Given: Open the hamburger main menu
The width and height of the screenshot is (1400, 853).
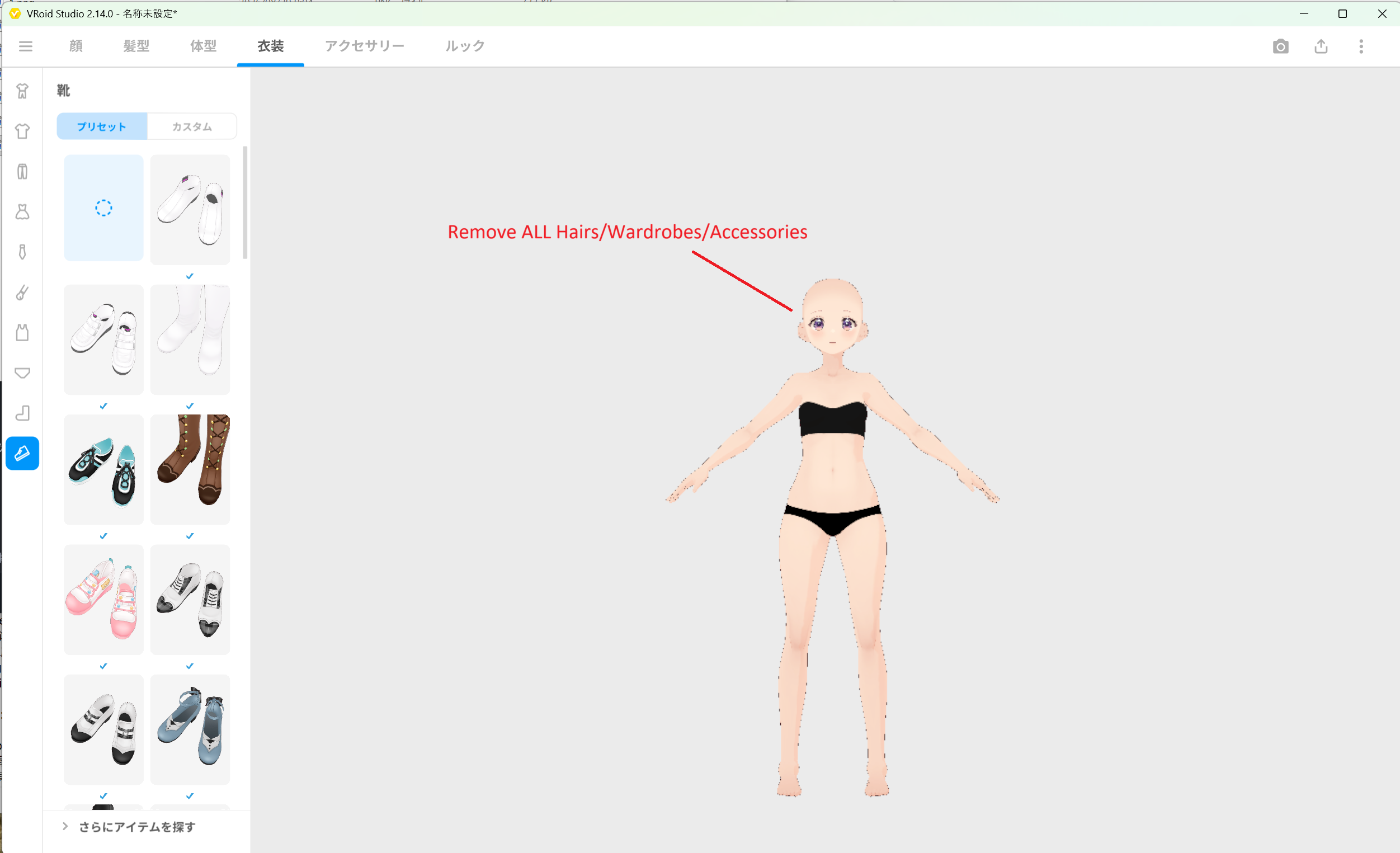Looking at the screenshot, I should tap(26, 46).
